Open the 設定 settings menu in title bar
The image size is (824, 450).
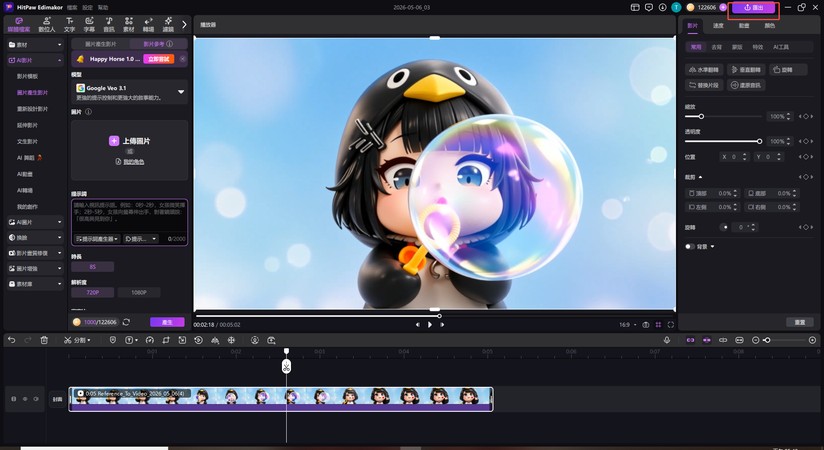(88, 8)
